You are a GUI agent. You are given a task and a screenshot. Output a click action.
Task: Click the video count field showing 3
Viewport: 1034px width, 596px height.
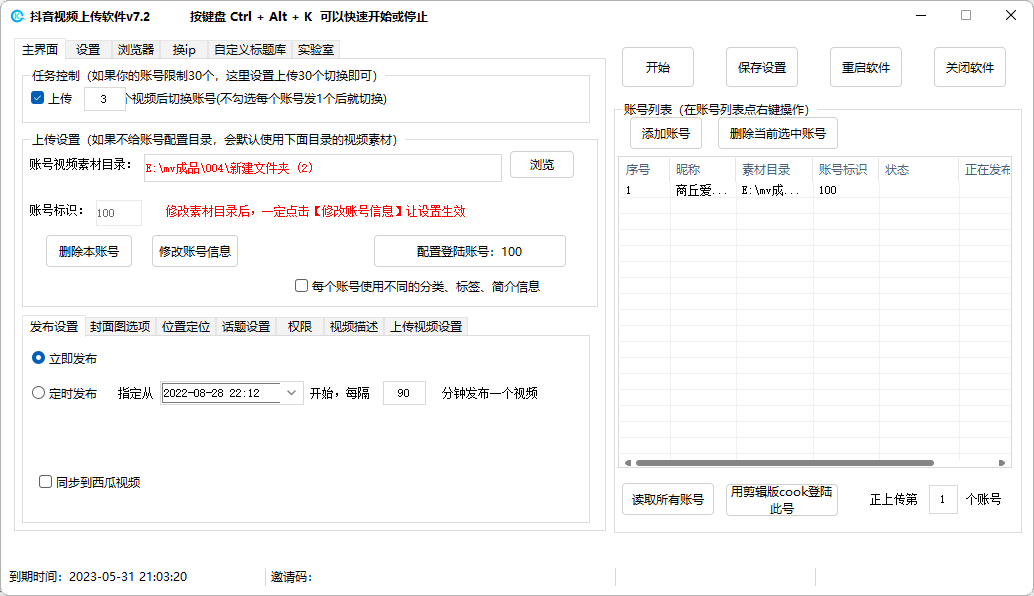coord(104,99)
